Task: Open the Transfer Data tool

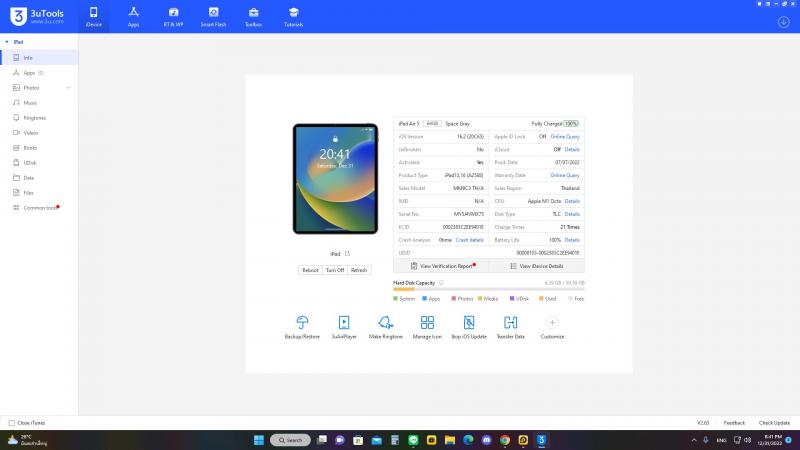Action: (x=511, y=327)
